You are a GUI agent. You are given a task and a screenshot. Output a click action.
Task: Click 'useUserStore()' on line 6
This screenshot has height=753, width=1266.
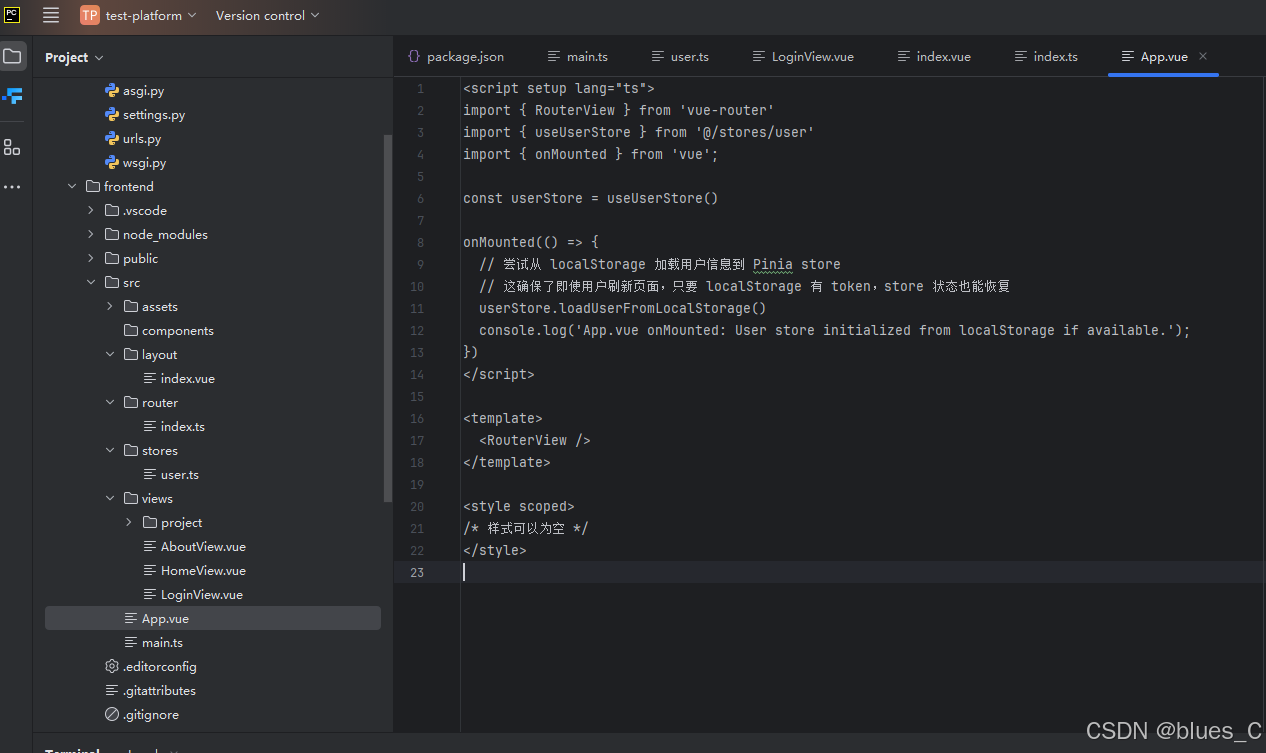point(663,198)
